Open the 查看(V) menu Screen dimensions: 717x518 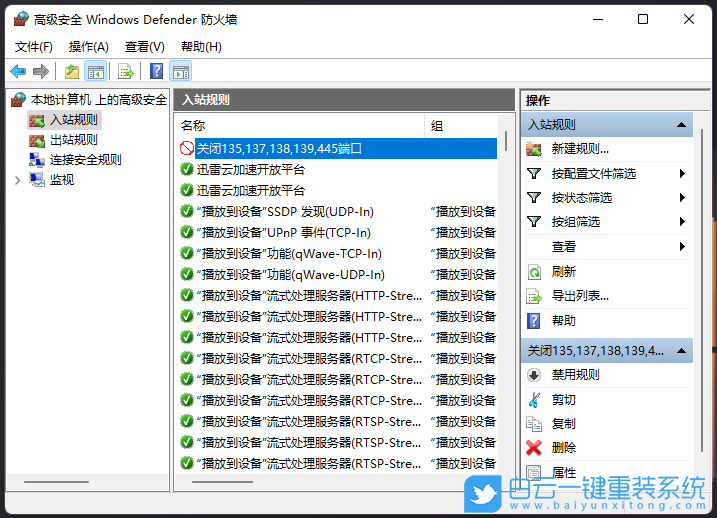[x=144, y=47]
